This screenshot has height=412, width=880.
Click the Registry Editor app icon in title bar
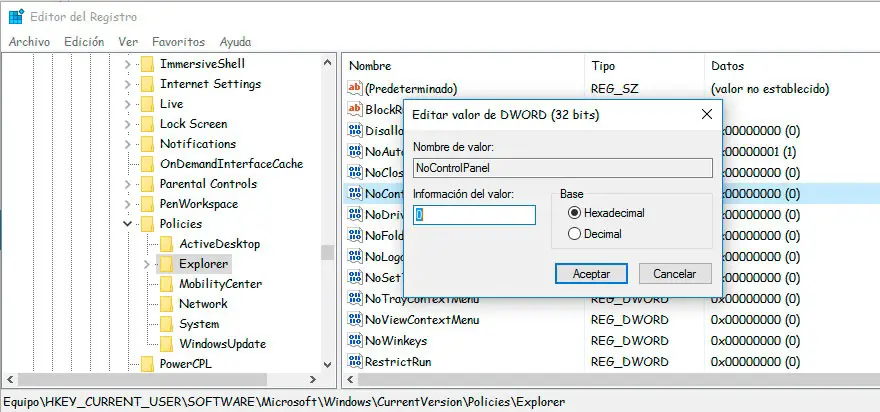click(x=16, y=16)
